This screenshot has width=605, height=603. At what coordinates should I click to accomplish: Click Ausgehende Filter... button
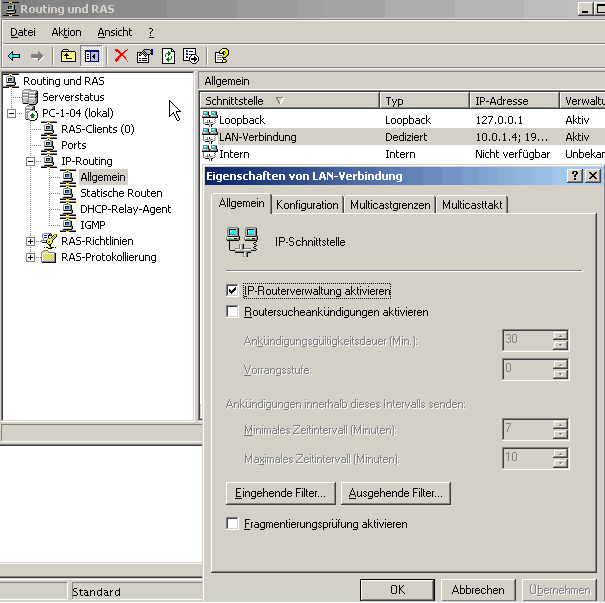(x=396, y=493)
